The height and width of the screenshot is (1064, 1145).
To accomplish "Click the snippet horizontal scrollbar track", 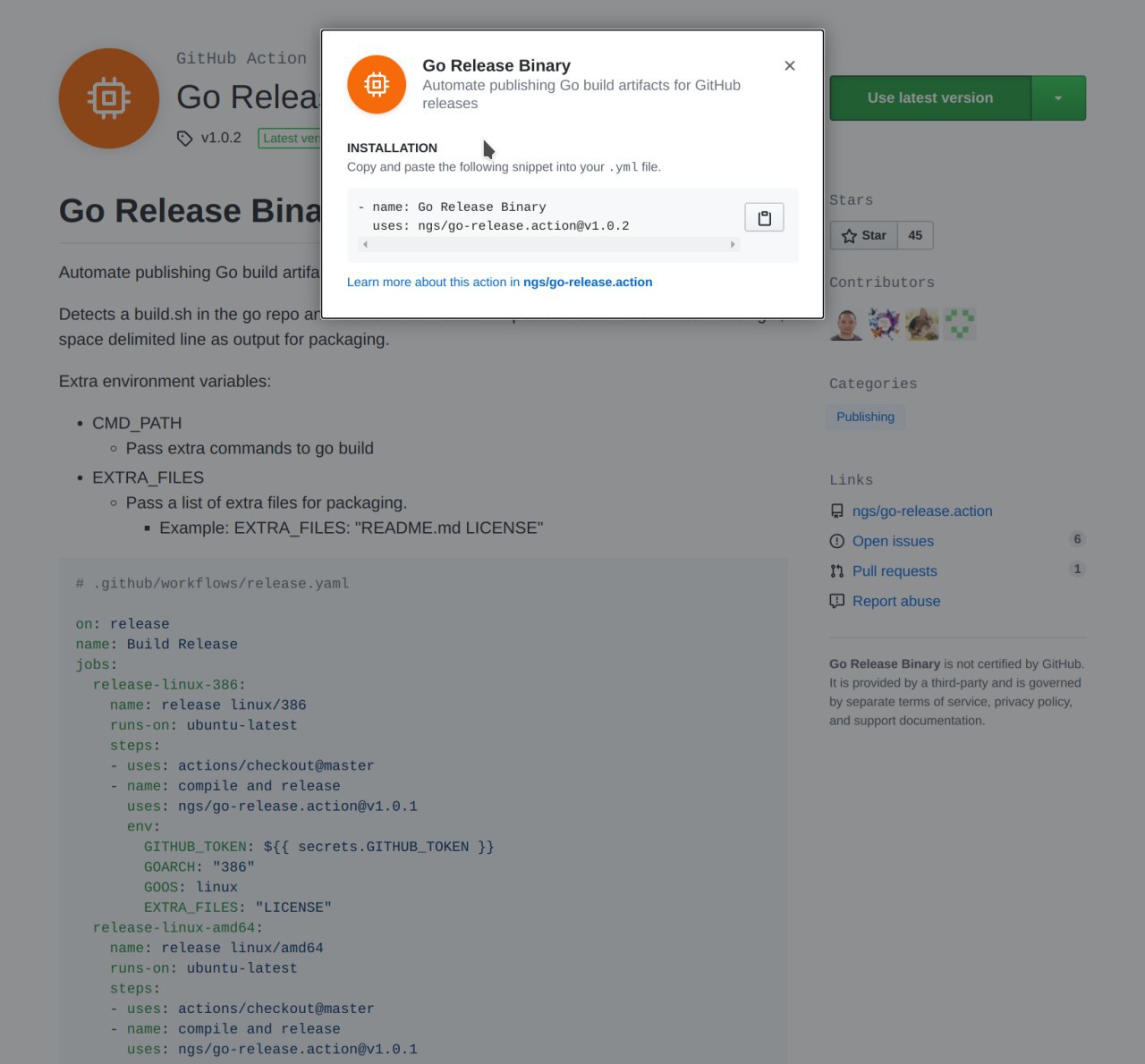I will (548, 244).
